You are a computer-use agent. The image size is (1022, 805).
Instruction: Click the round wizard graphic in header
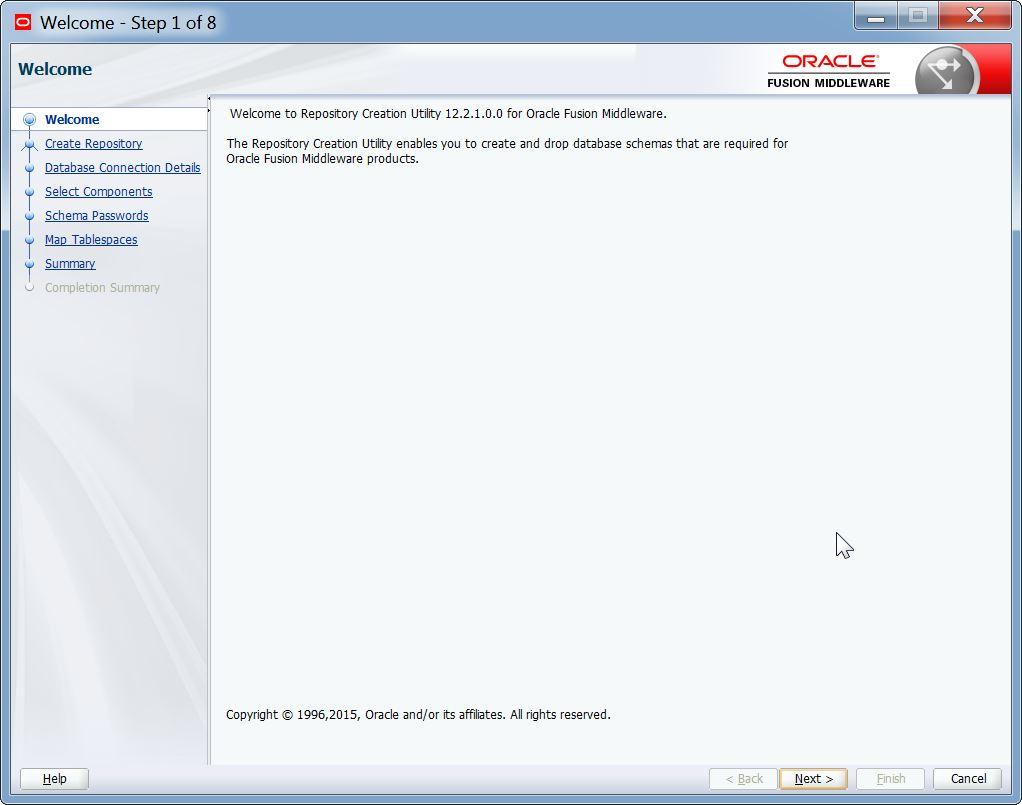tap(945, 72)
